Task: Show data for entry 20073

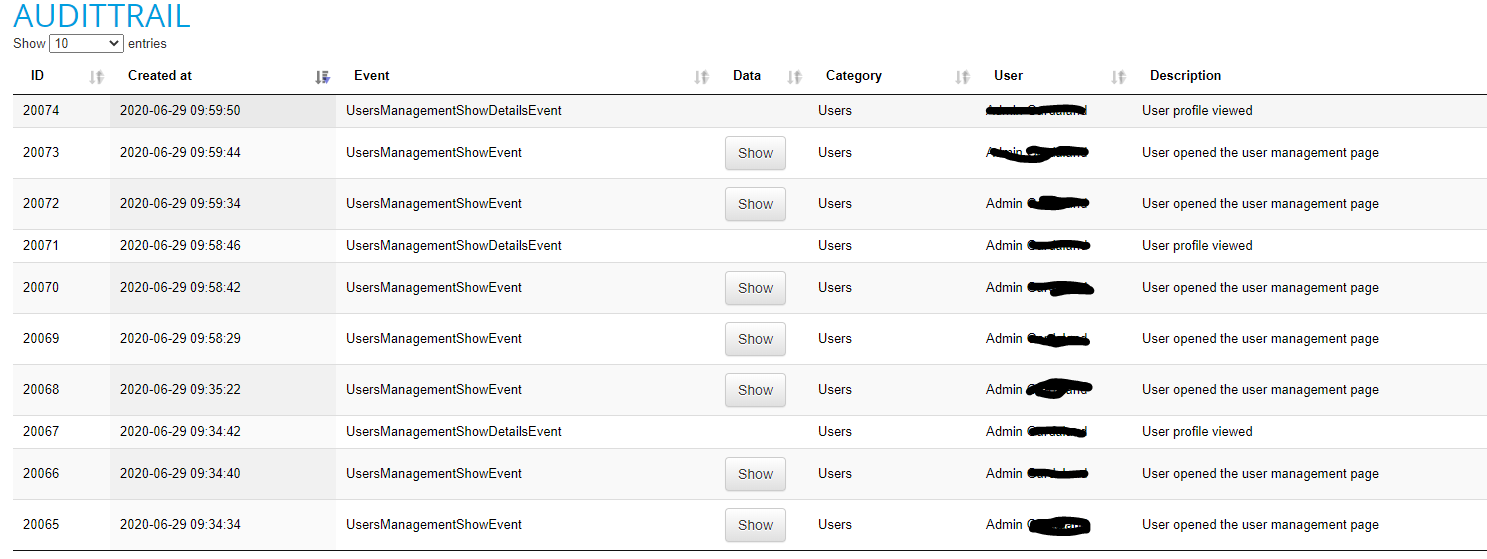Action: (755, 153)
